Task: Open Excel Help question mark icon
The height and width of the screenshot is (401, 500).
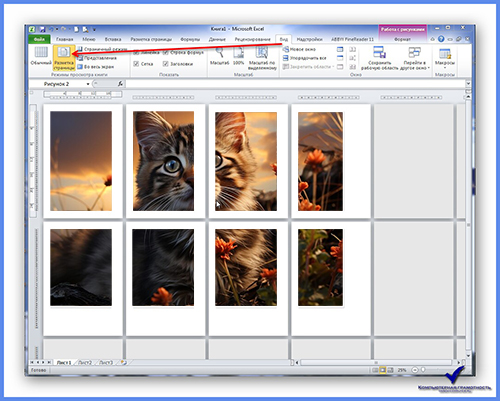Action: pos(441,39)
